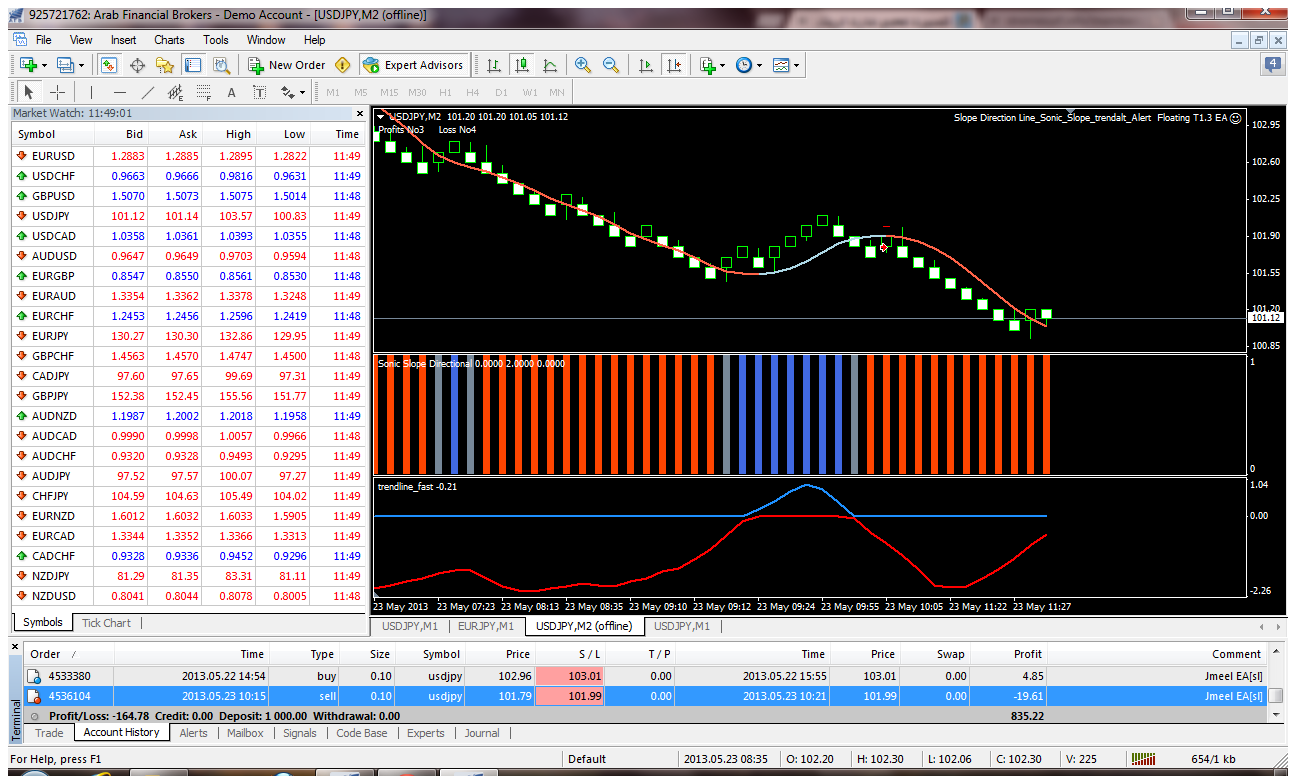Screen dimensions: 1296x776
Task: Switch to the Tick Chart tab
Action: 106,622
